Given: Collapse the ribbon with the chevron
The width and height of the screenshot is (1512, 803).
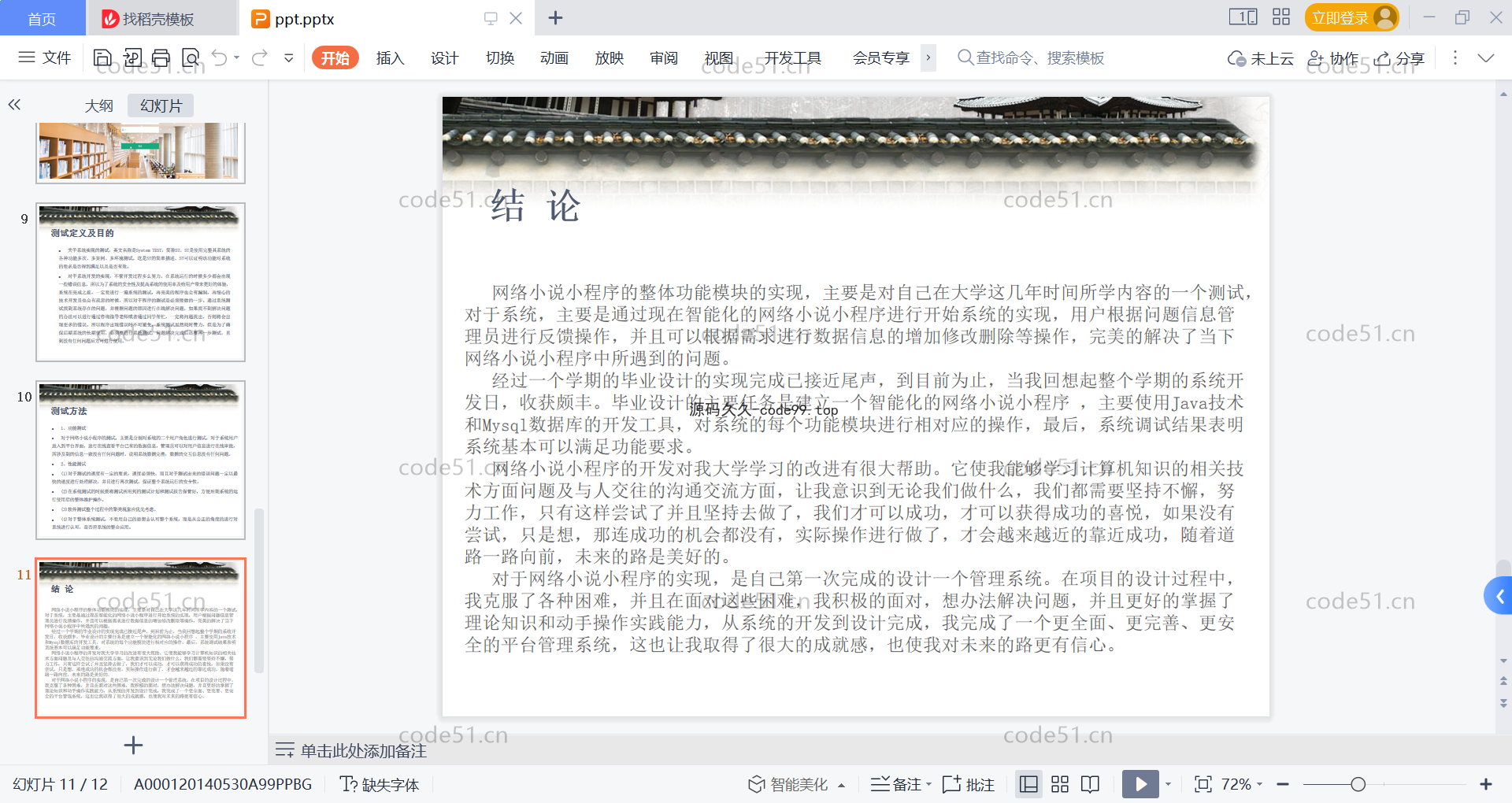Looking at the screenshot, I should click(1486, 57).
